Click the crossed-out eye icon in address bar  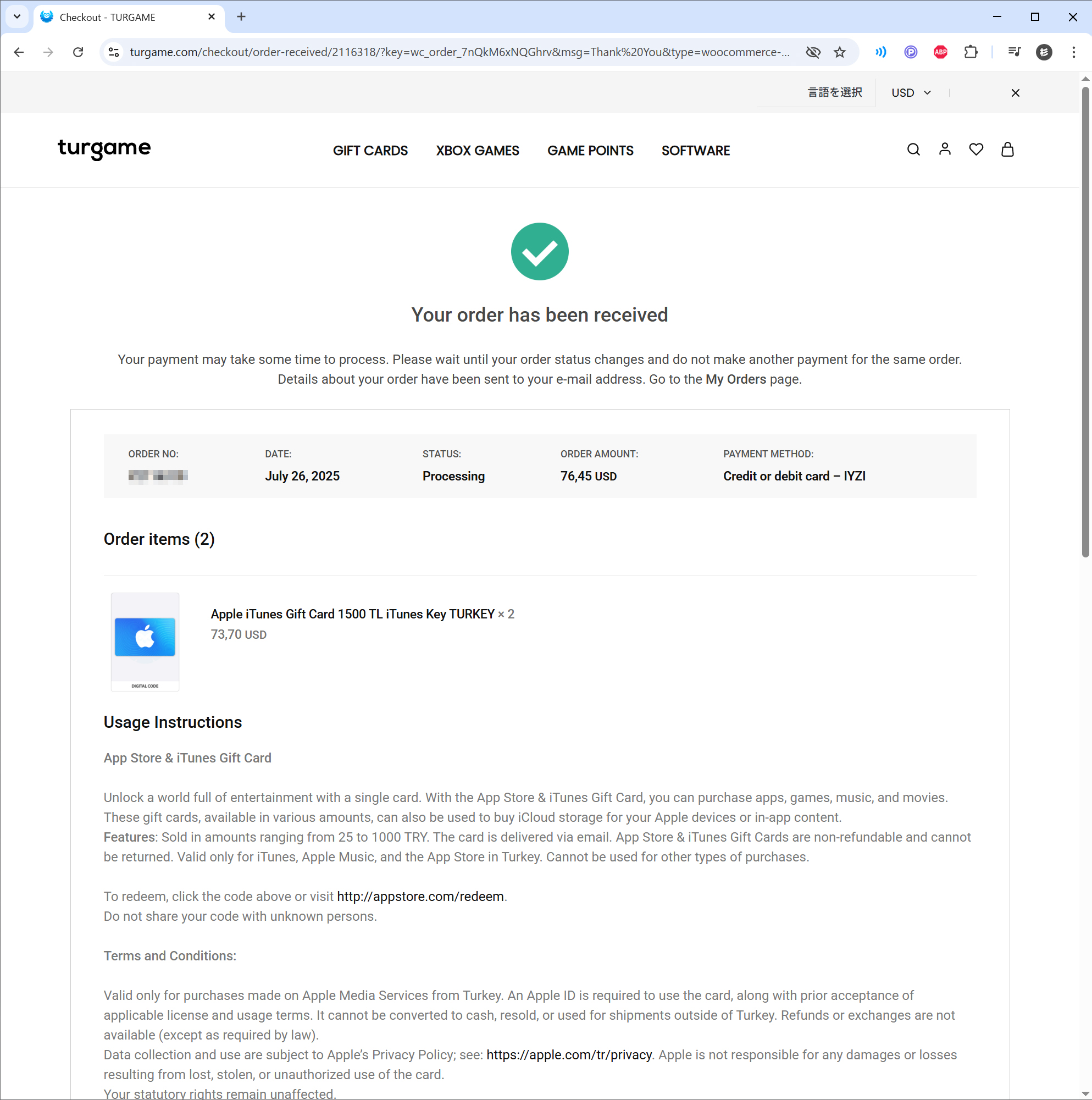click(x=813, y=52)
